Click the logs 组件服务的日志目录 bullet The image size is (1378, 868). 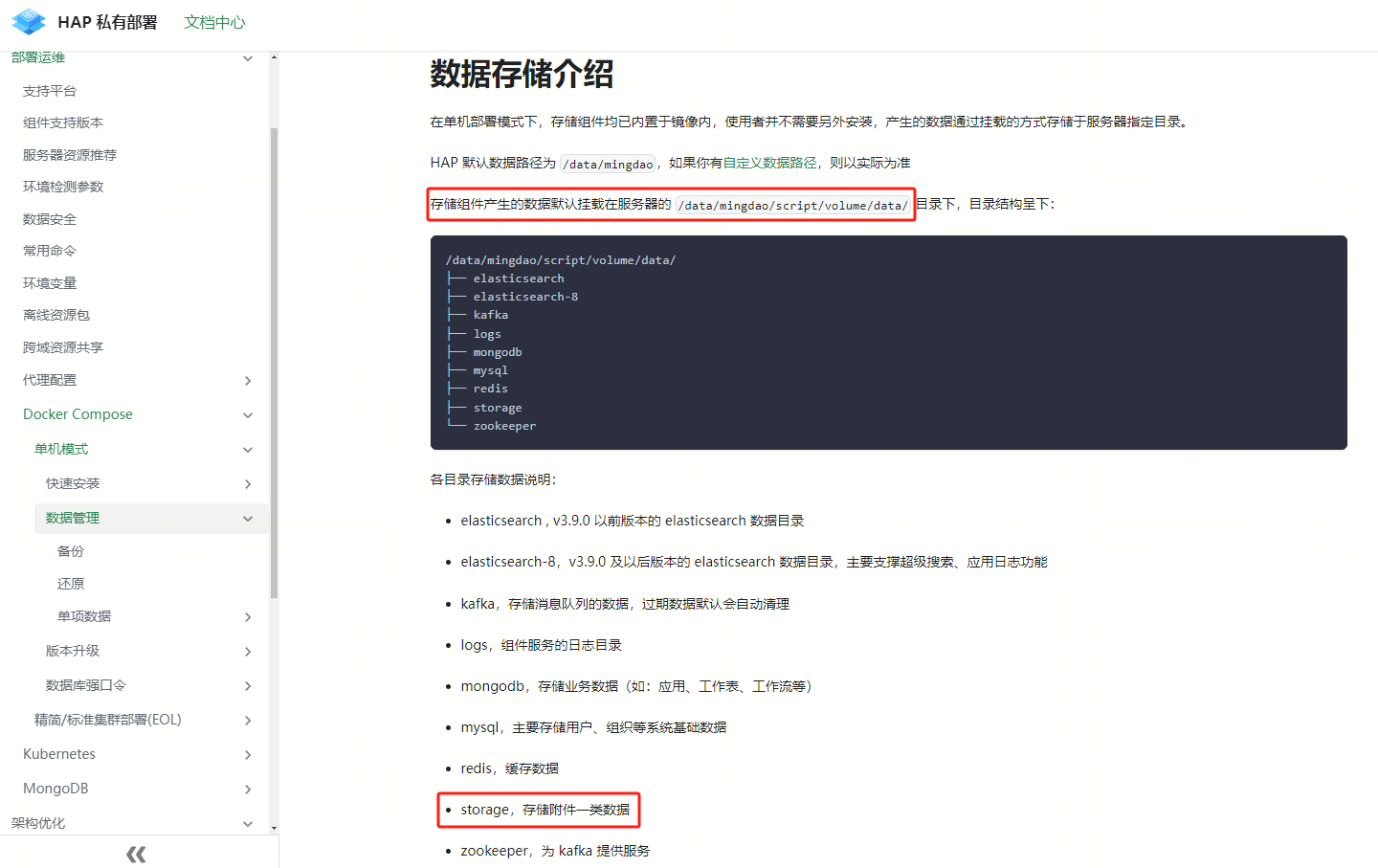[x=542, y=645]
